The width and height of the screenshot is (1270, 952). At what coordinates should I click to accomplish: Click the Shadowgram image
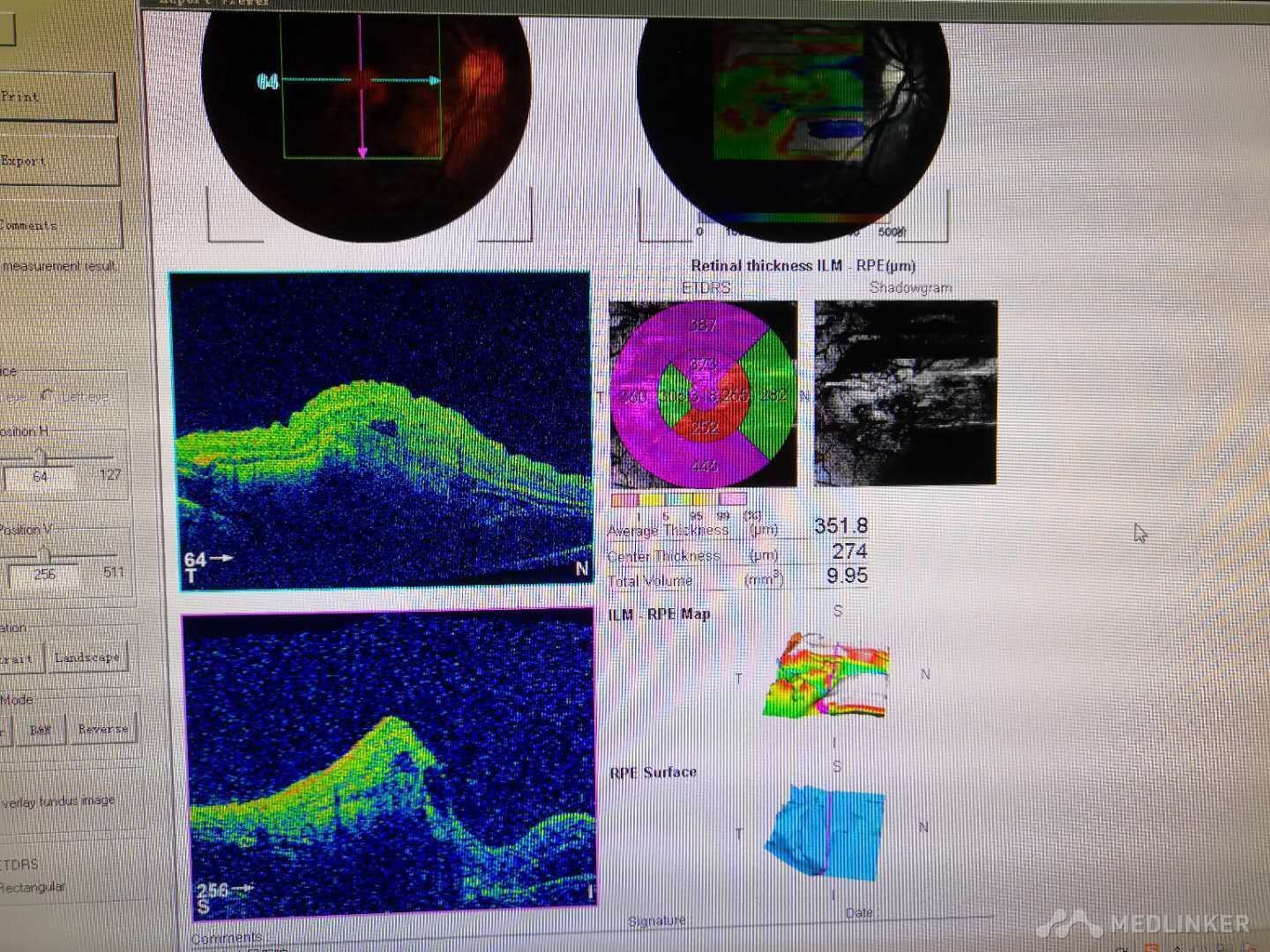click(906, 392)
